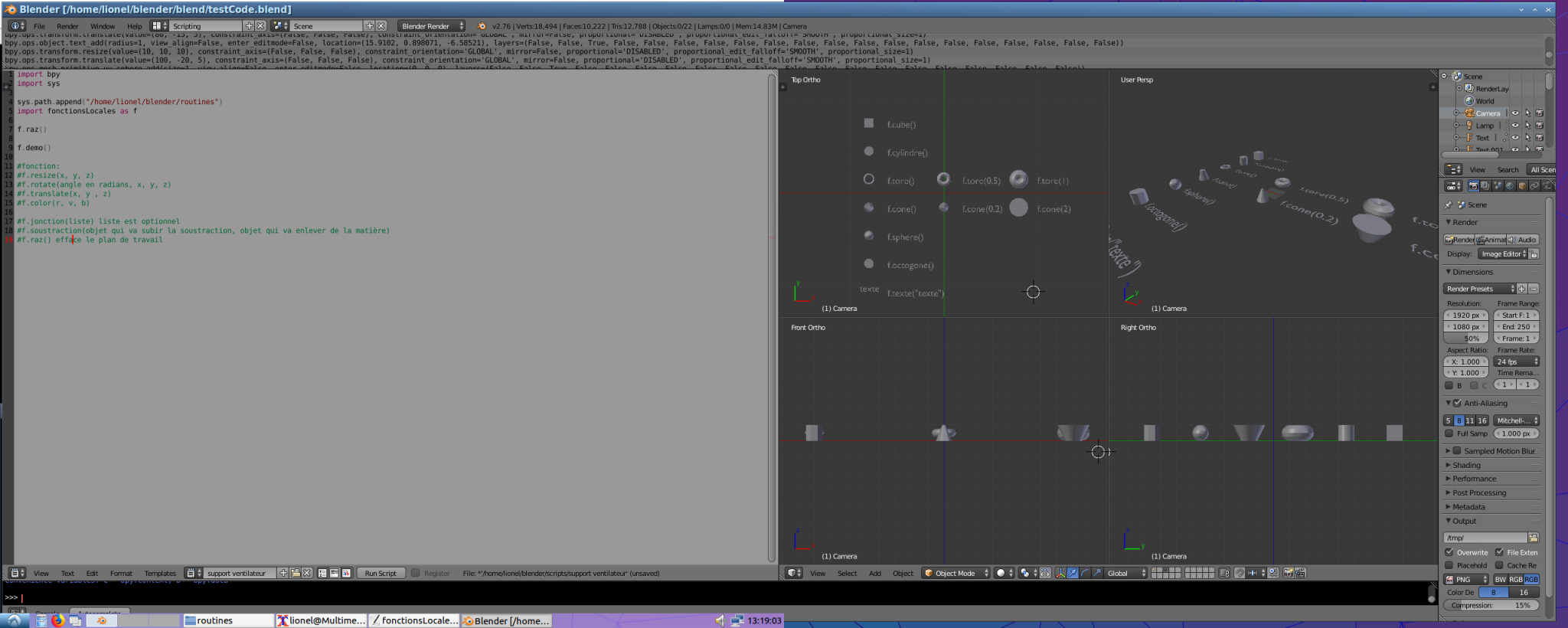Open the PNG file format dropdown
Screen dimensions: 1568x628
click(1466, 580)
